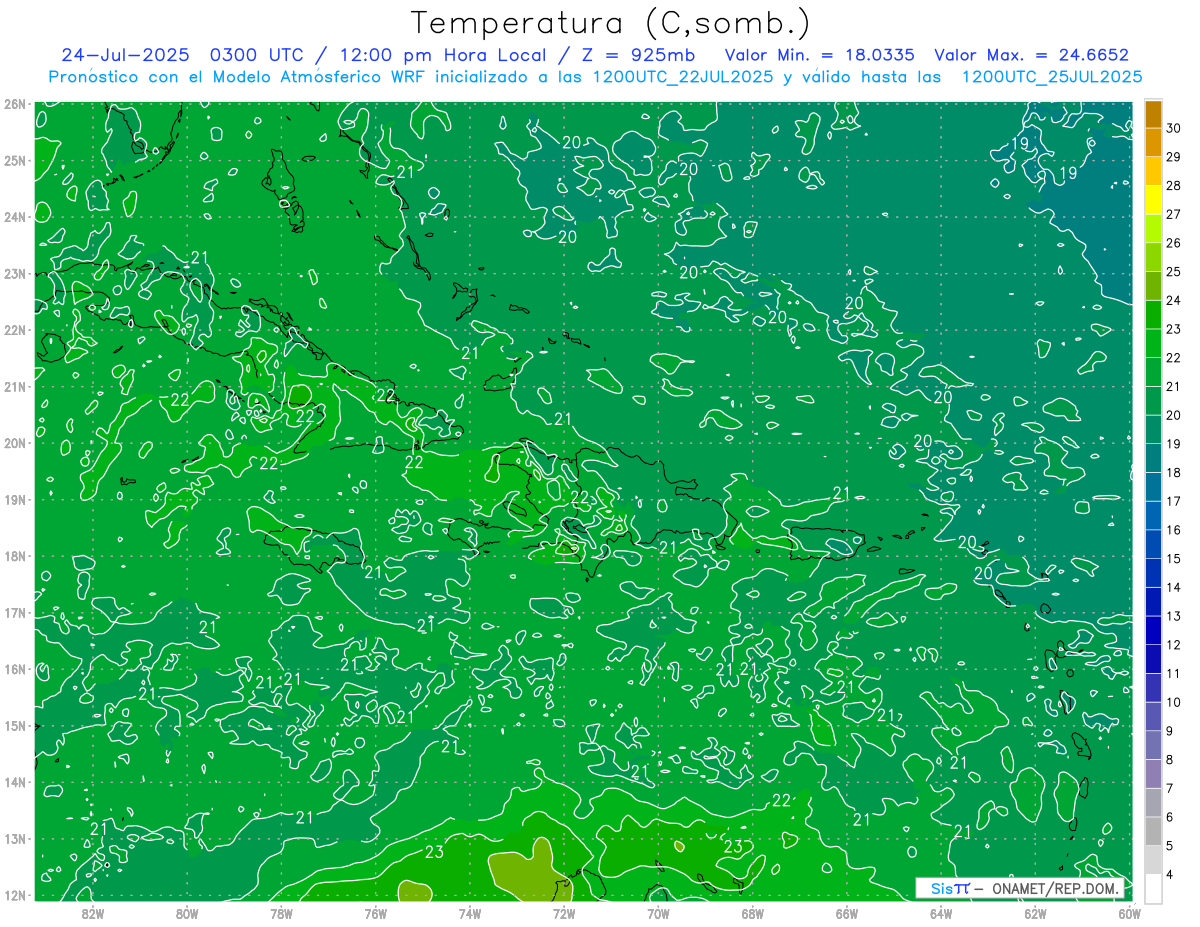This screenshot has height=927, width=1200.
Task: Click the '16N' latitude axis label
Action: [x=15, y=669]
